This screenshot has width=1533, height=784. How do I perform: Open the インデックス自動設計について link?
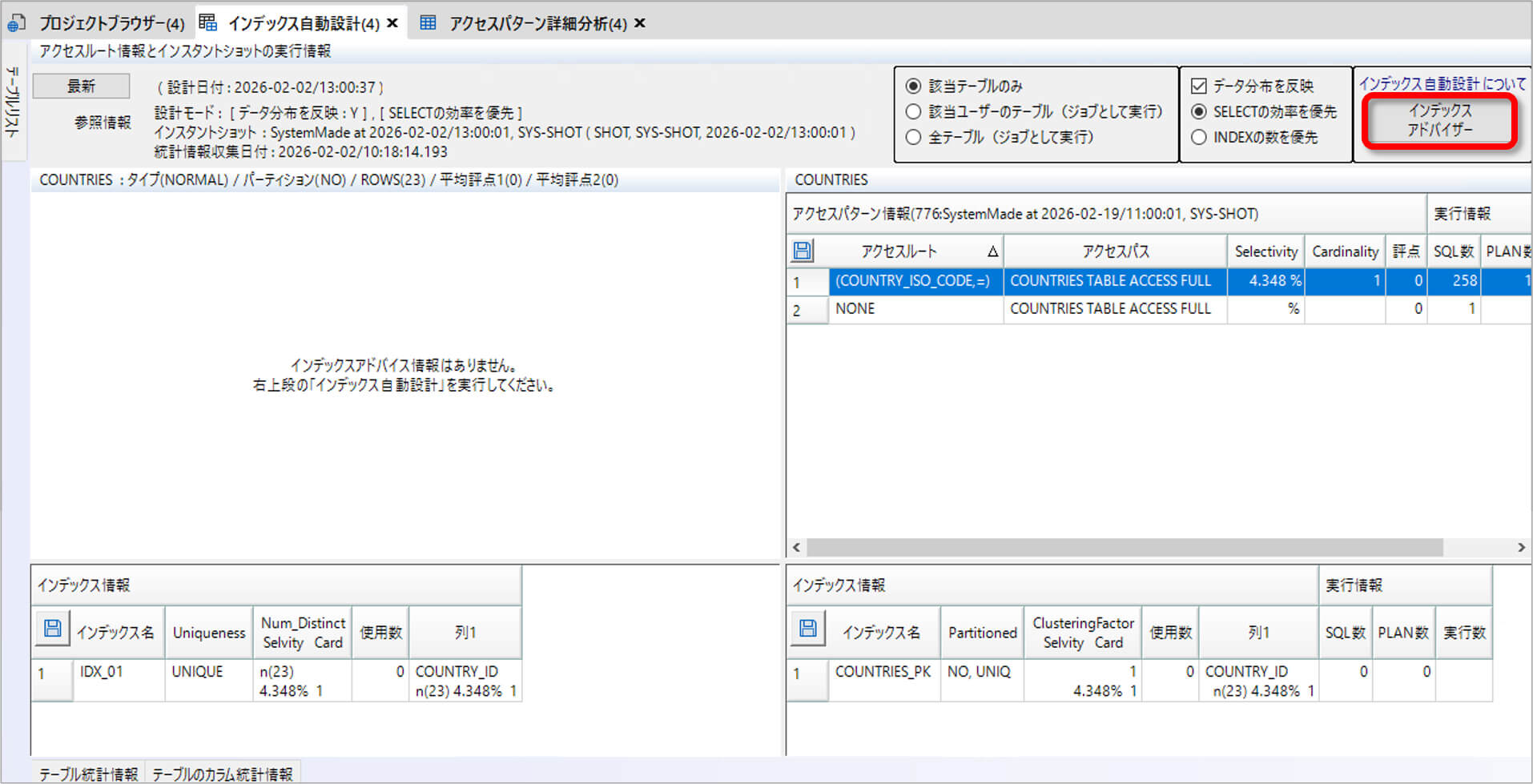[x=1442, y=83]
